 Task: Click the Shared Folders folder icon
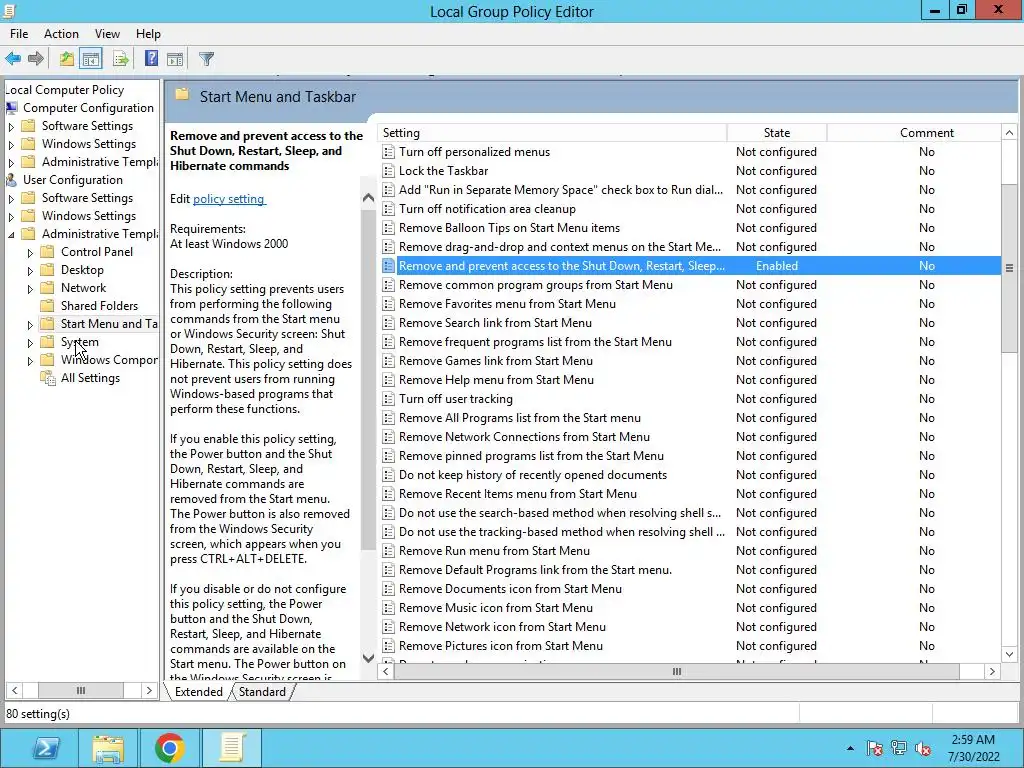(x=47, y=306)
